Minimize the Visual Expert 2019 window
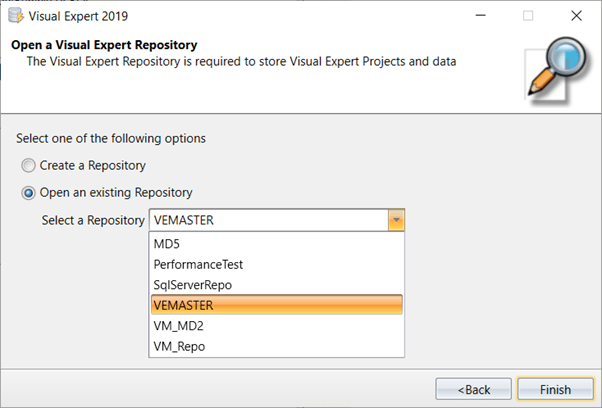The height and width of the screenshot is (408, 602). pyautogui.click(x=481, y=16)
